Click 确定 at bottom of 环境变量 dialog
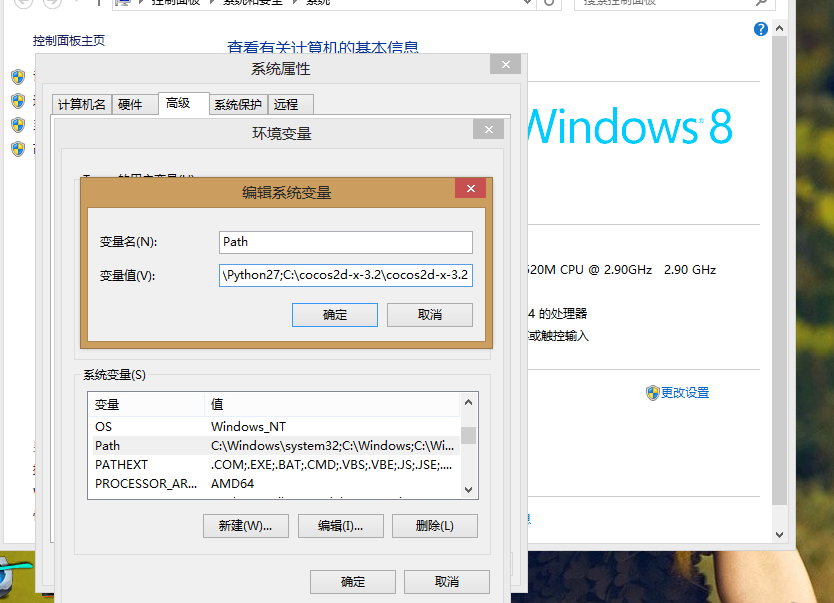 coord(353,582)
